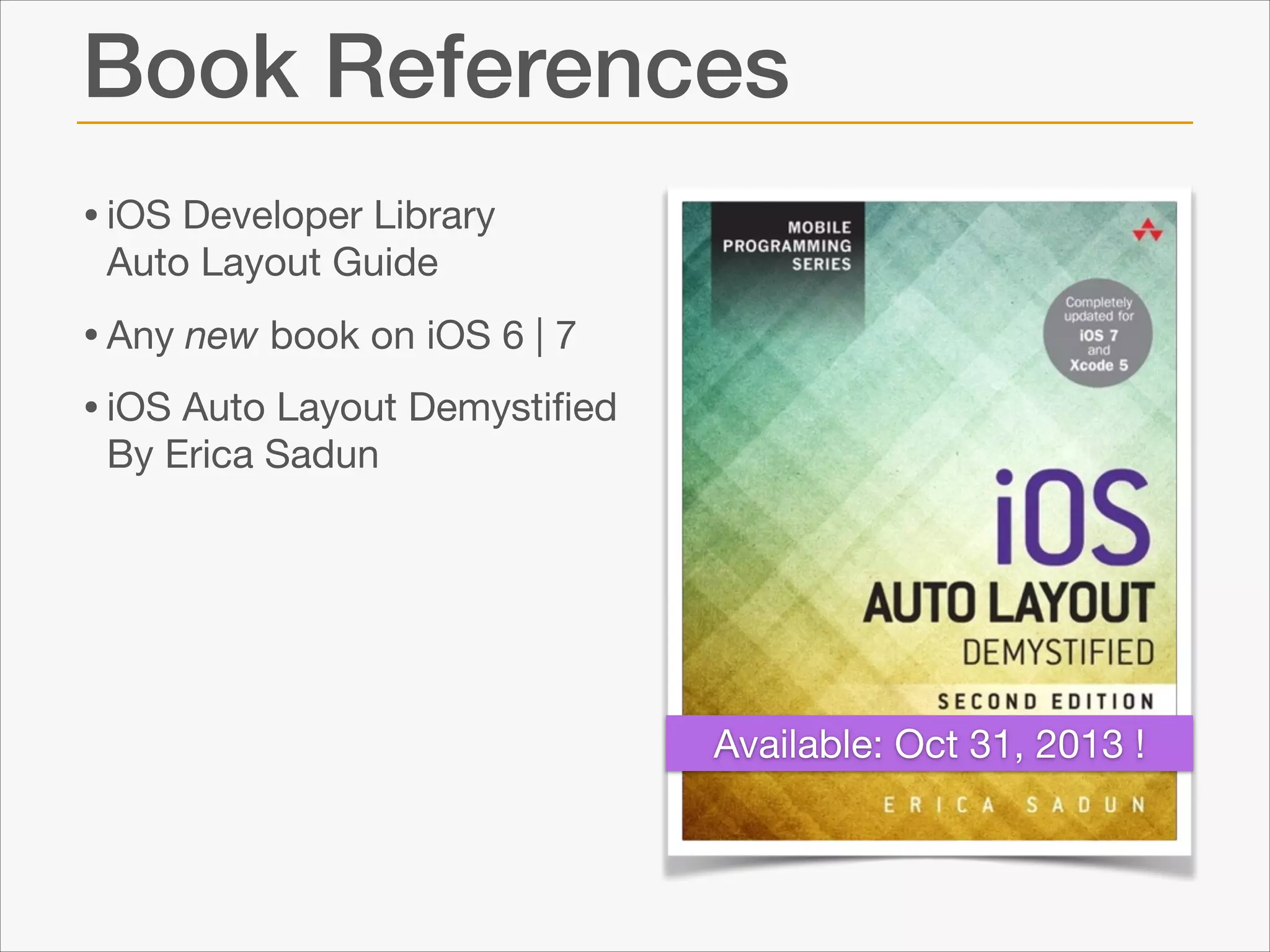This screenshot has height=952, width=1270.
Task: Select the 'By Erica Sadun' text line
Action: 243,454
